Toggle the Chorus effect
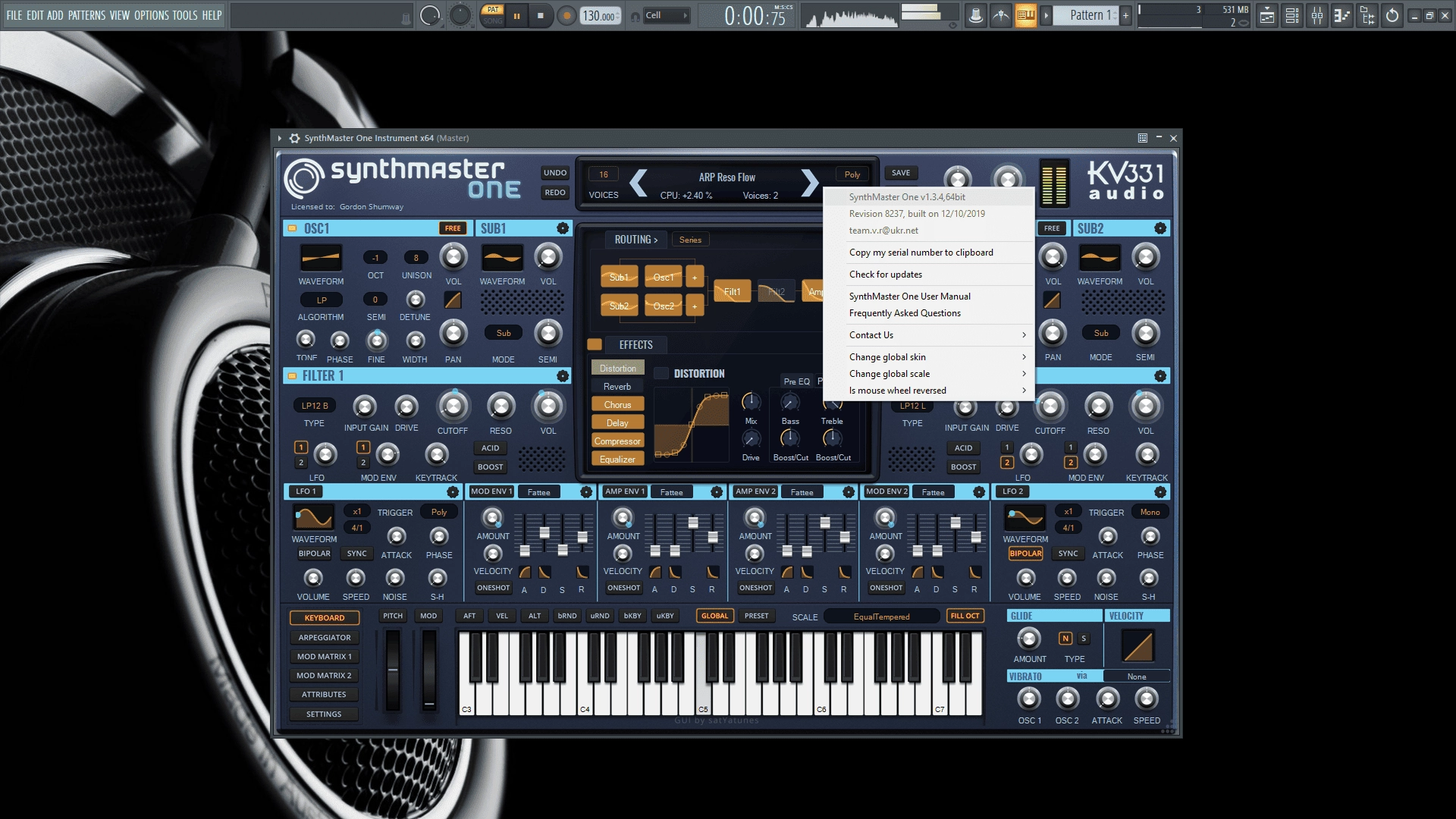Image resolution: width=1456 pixels, height=819 pixels. (x=617, y=405)
